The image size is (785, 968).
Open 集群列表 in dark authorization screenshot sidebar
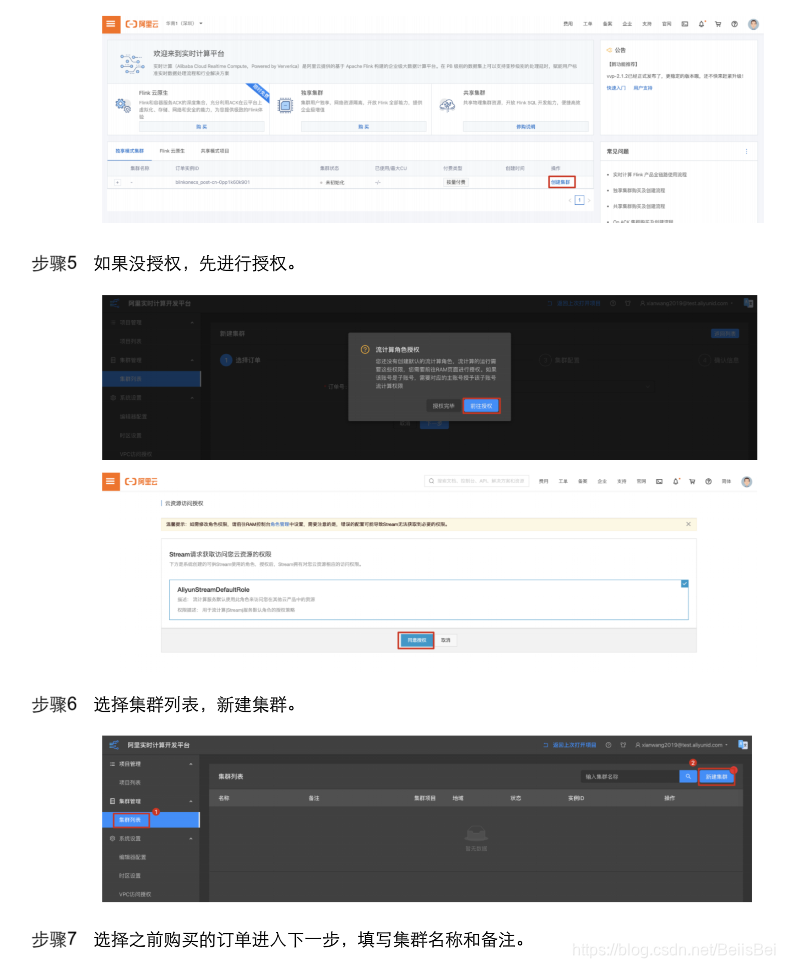(x=151, y=378)
